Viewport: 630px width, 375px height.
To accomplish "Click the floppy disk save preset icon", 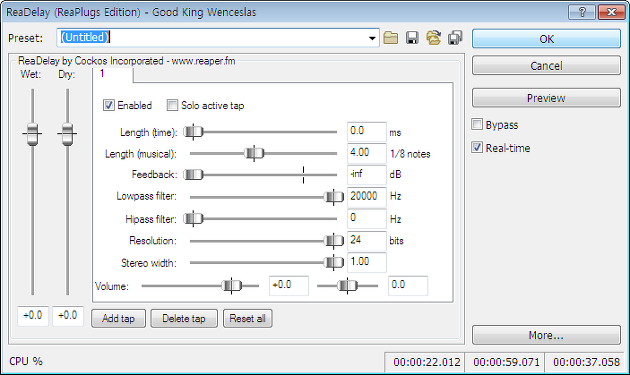I will (412, 38).
